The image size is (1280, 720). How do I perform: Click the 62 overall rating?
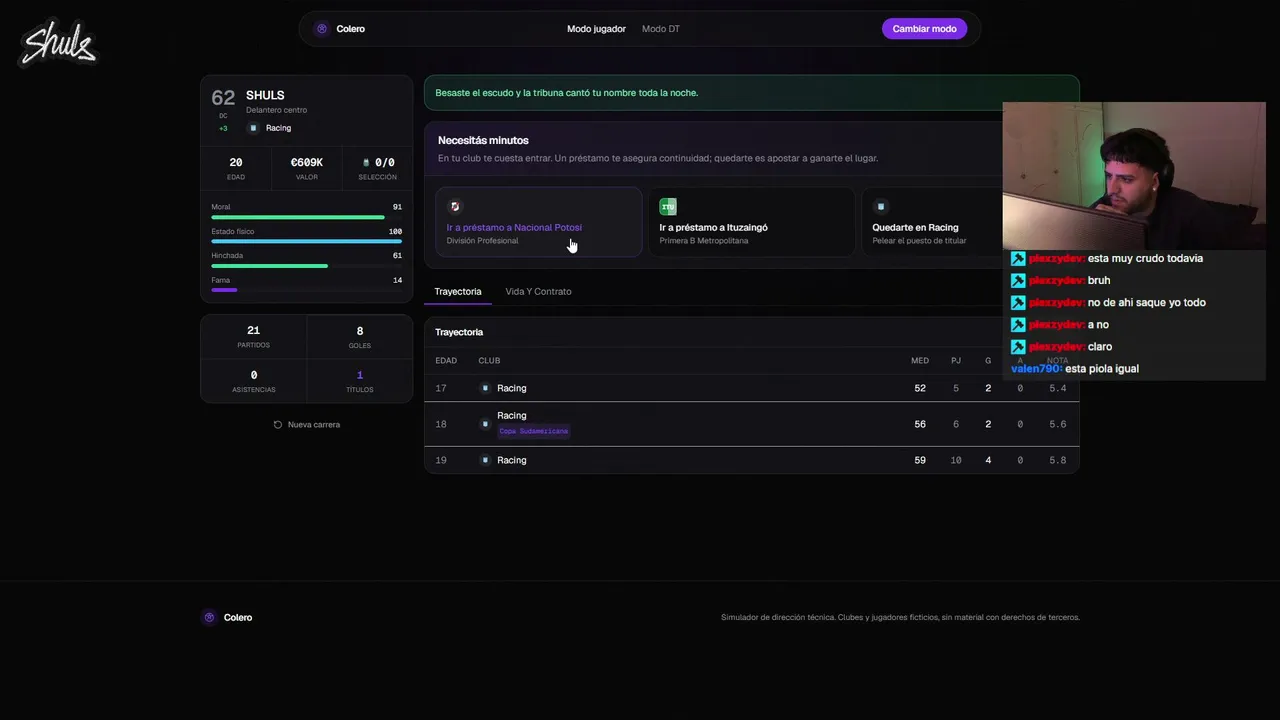223,98
